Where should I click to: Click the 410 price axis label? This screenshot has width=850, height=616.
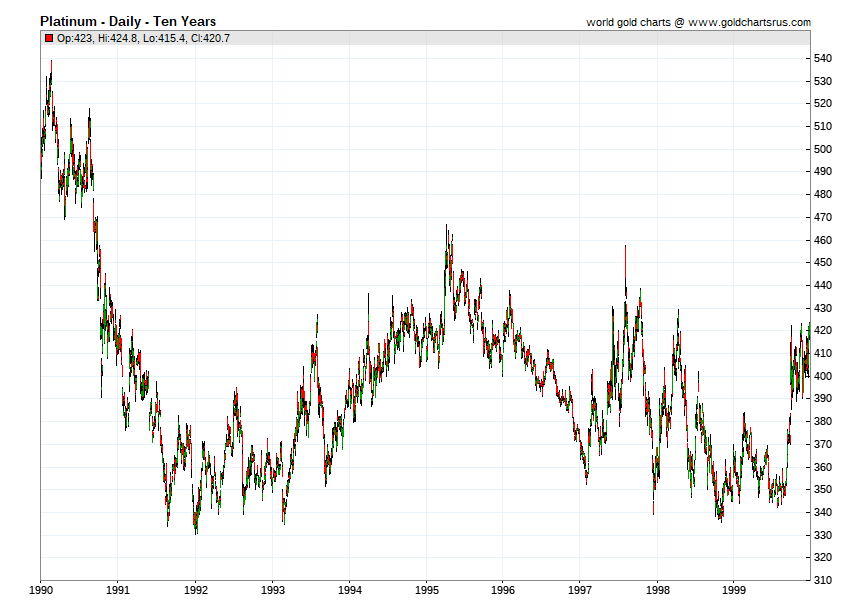pyautogui.click(x=823, y=353)
